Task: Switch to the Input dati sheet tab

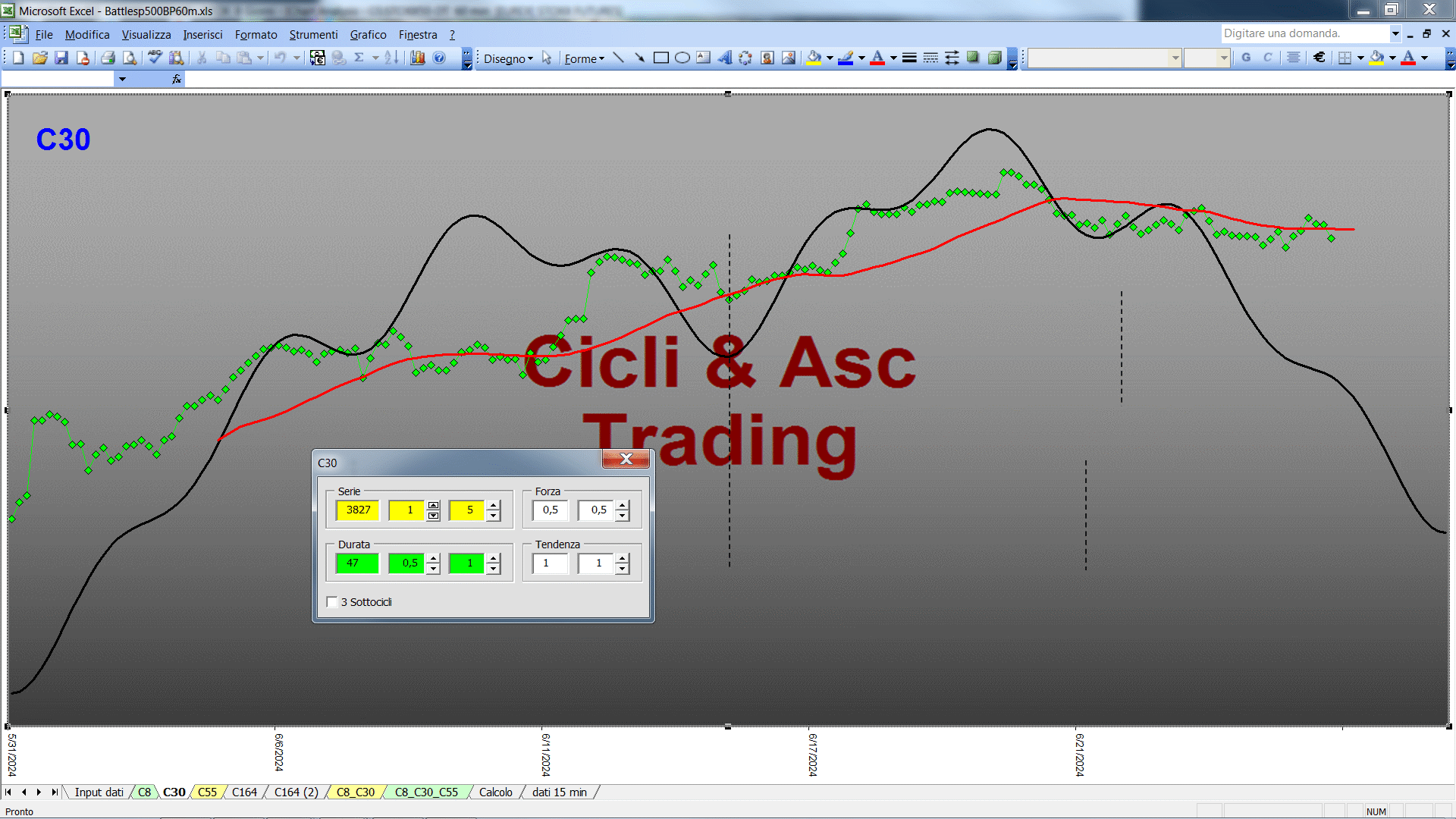Action: 99,792
